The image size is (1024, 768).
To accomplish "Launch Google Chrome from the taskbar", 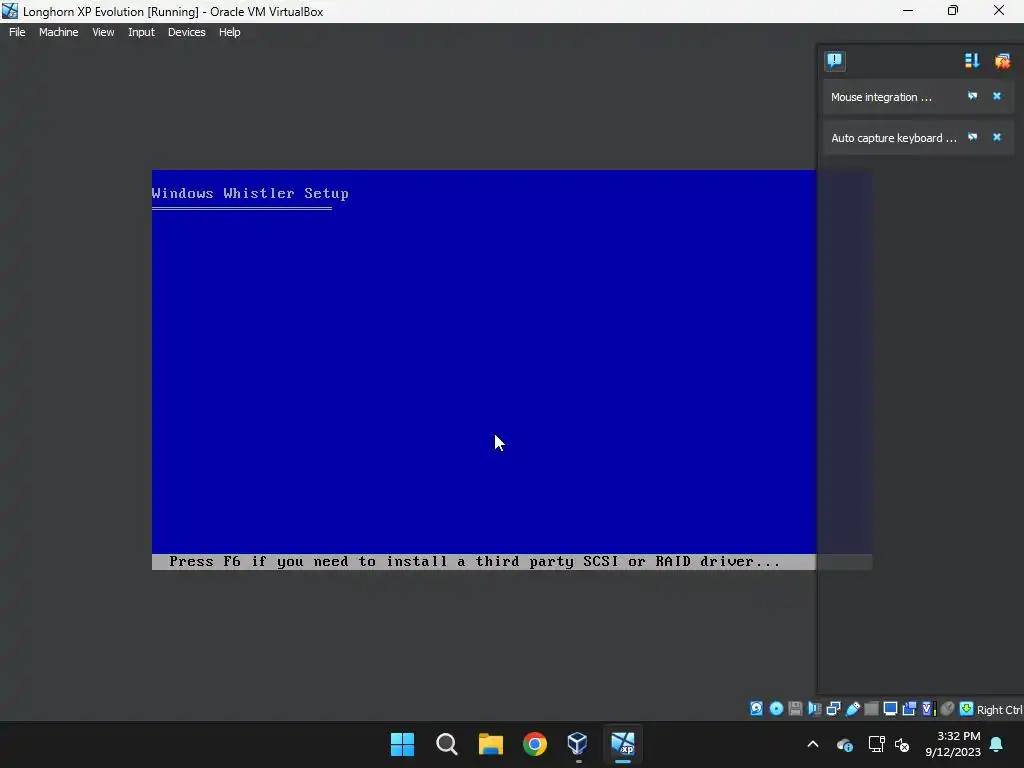I will (534, 744).
